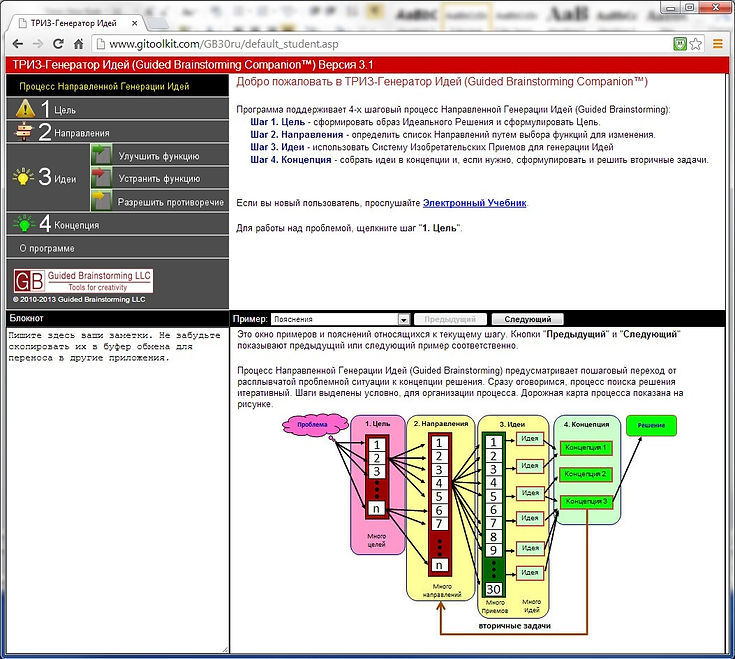Click the copyright 2010-2013 Guided Brainstorming text
Screen dimensions: 735x659
pos(79,300)
